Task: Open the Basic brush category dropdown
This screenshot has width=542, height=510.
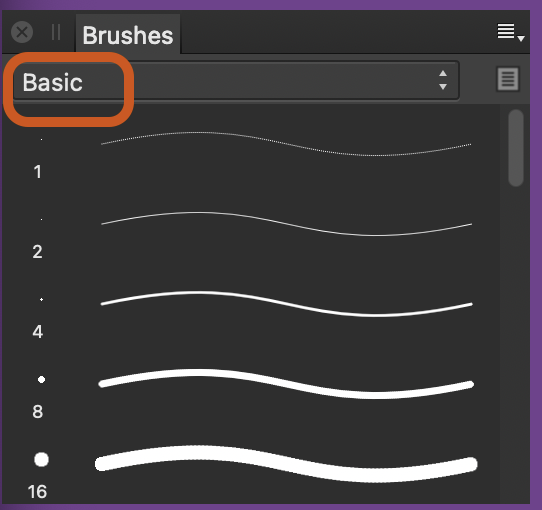Action: pyautogui.click(x=236, y=81)
